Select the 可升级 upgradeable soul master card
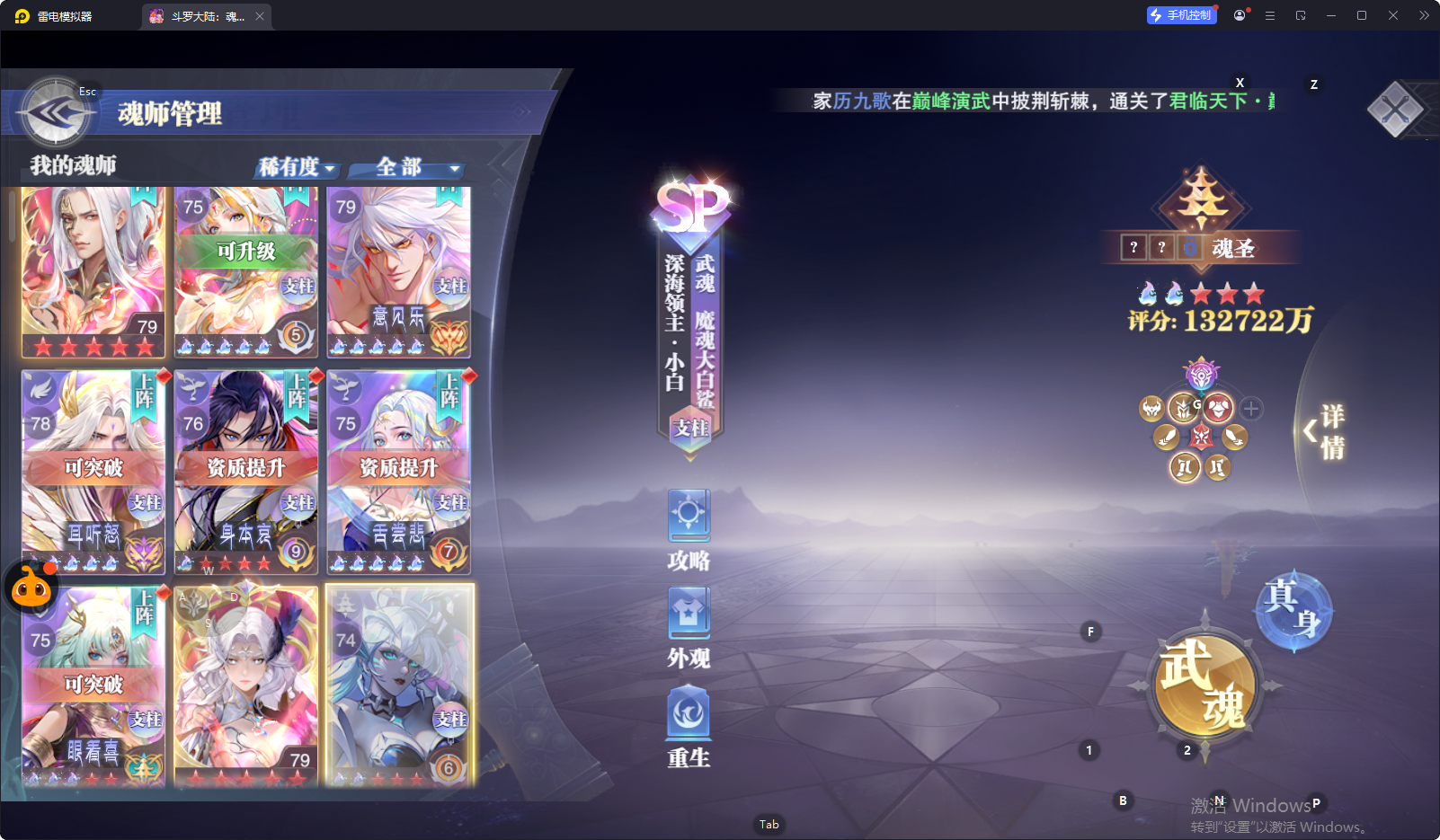The height and width of the screenshot is (840, 1440). pos(246,272)
